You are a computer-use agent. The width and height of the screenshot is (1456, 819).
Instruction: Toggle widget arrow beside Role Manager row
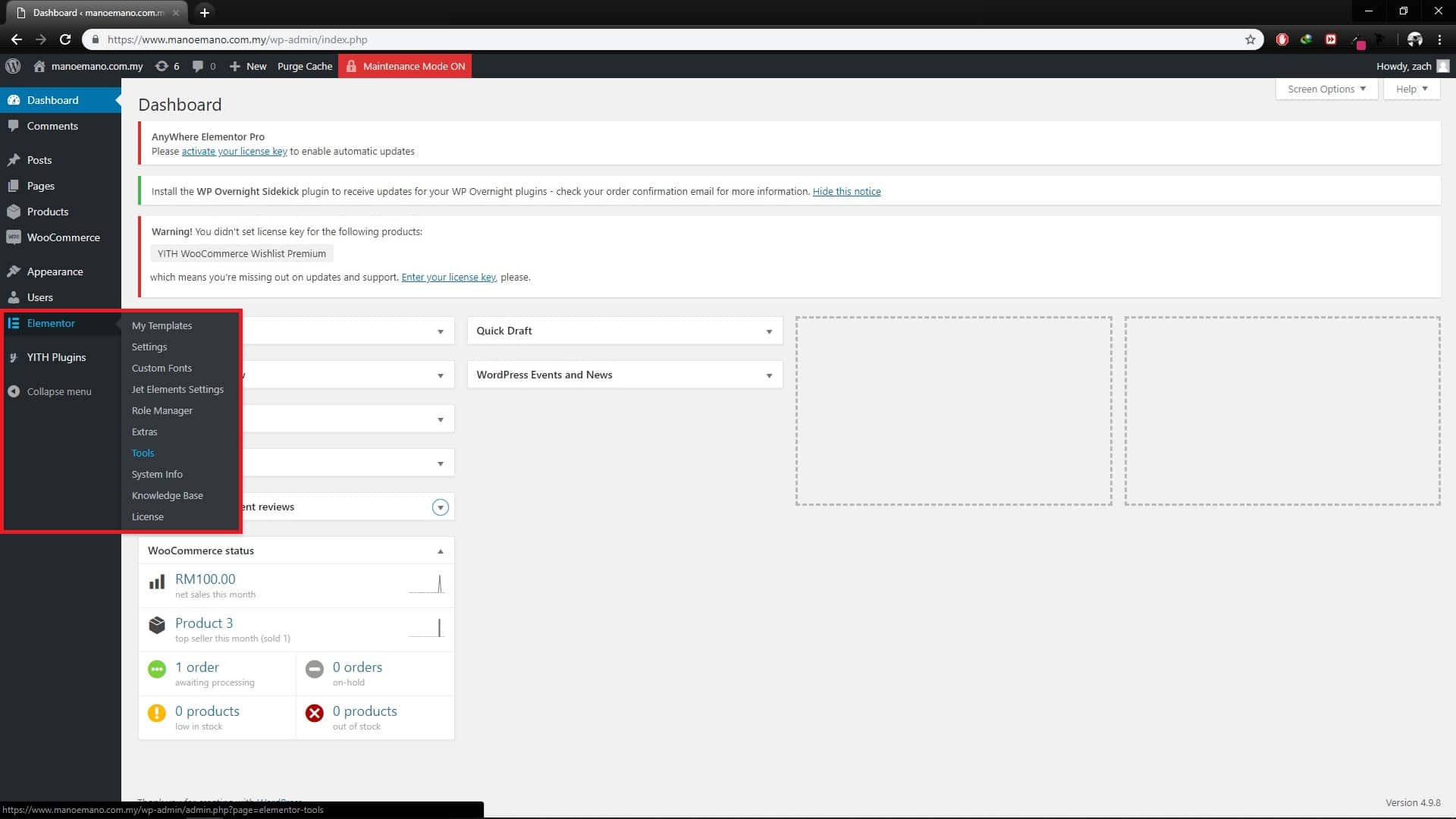441,419
